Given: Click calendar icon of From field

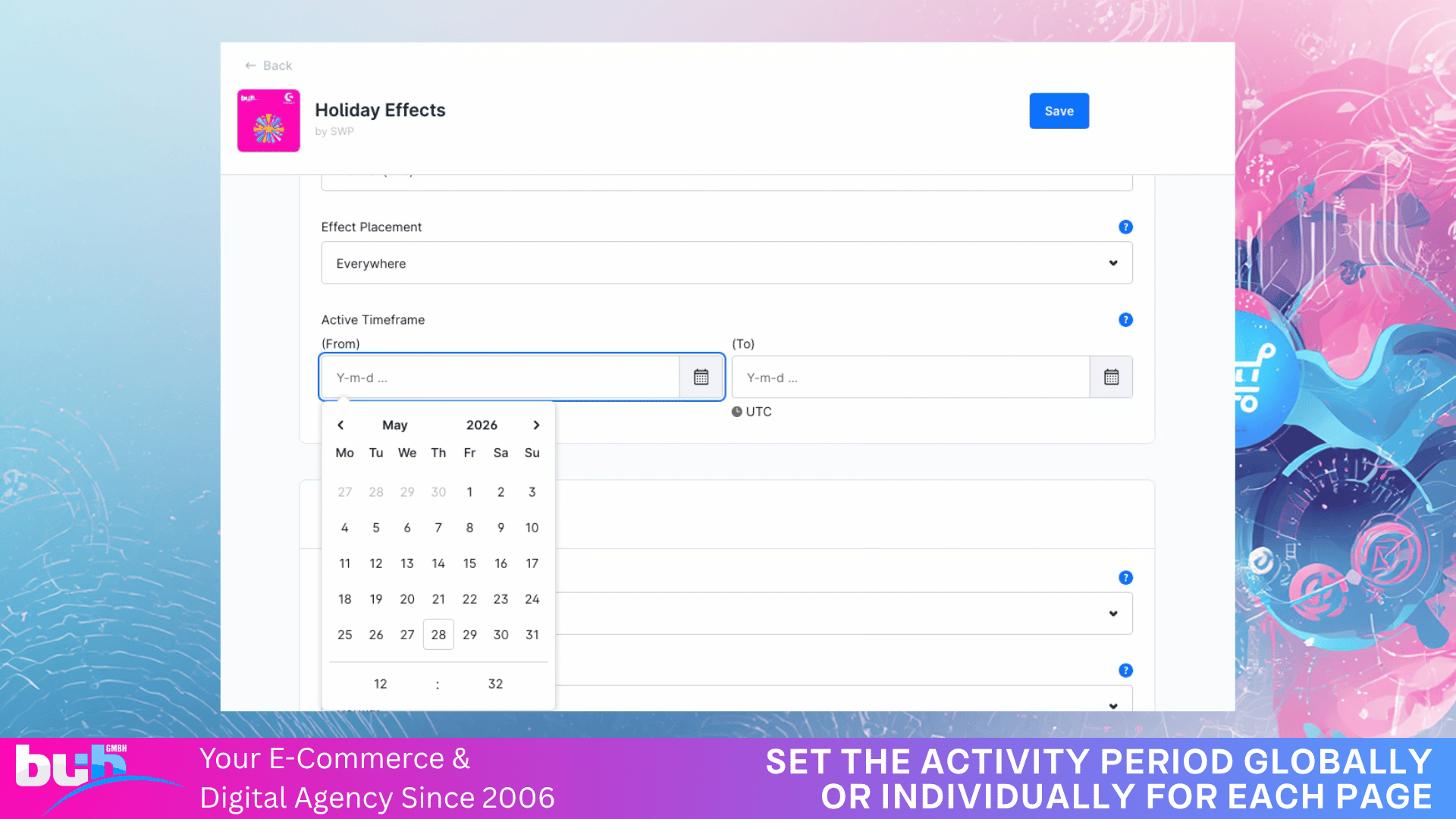Looking at the screenshot, I should click(701, 377).
